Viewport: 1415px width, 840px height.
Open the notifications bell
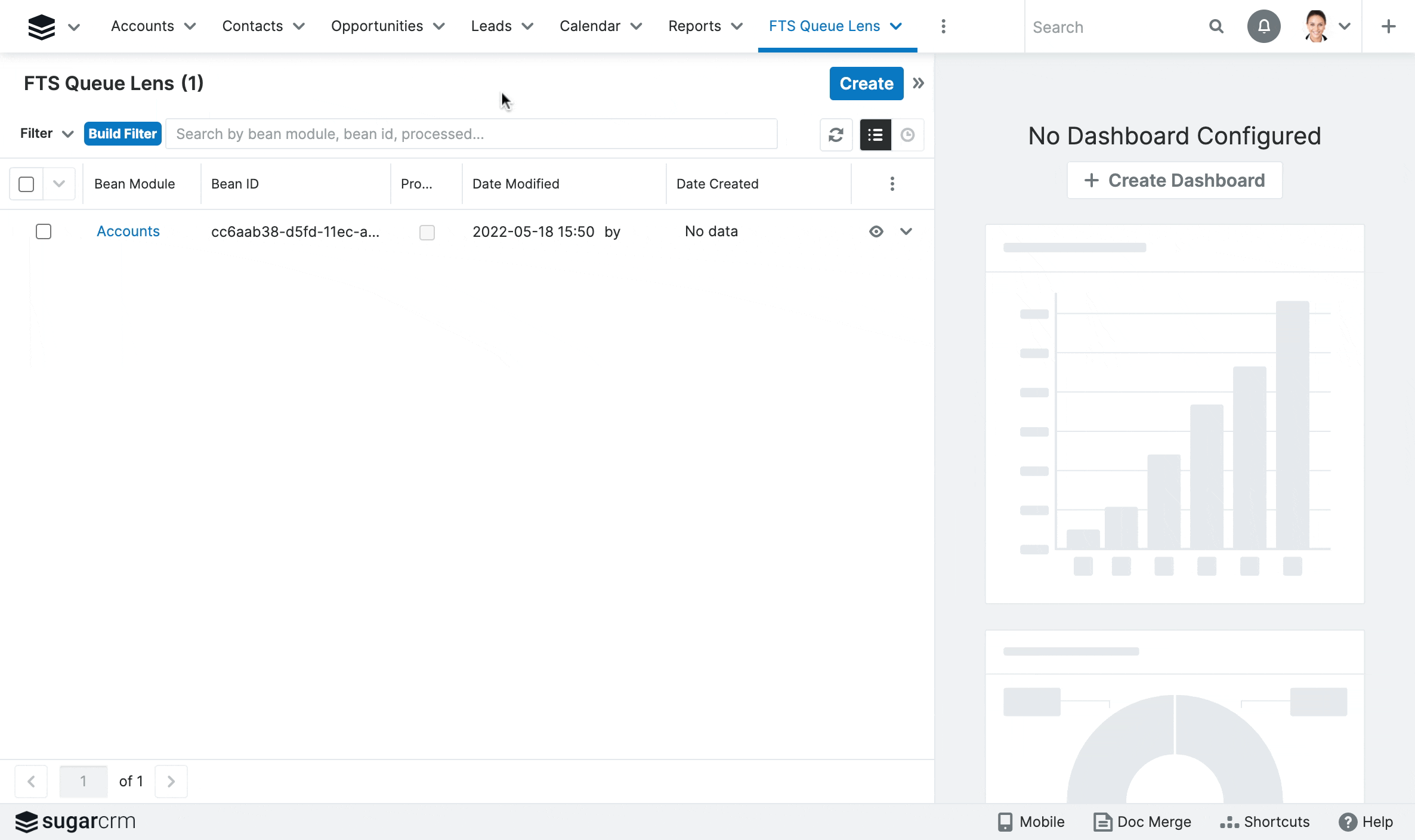point(1263,27)
